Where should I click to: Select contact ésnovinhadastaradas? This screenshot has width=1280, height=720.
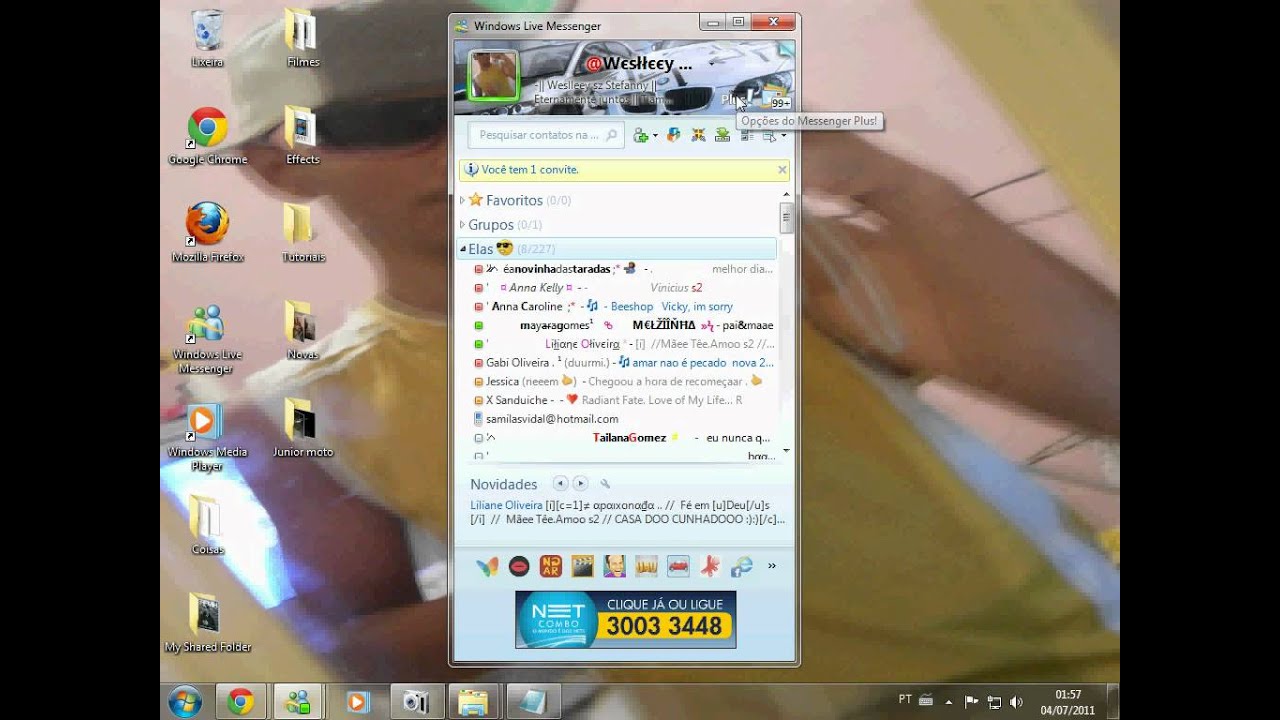622,269
